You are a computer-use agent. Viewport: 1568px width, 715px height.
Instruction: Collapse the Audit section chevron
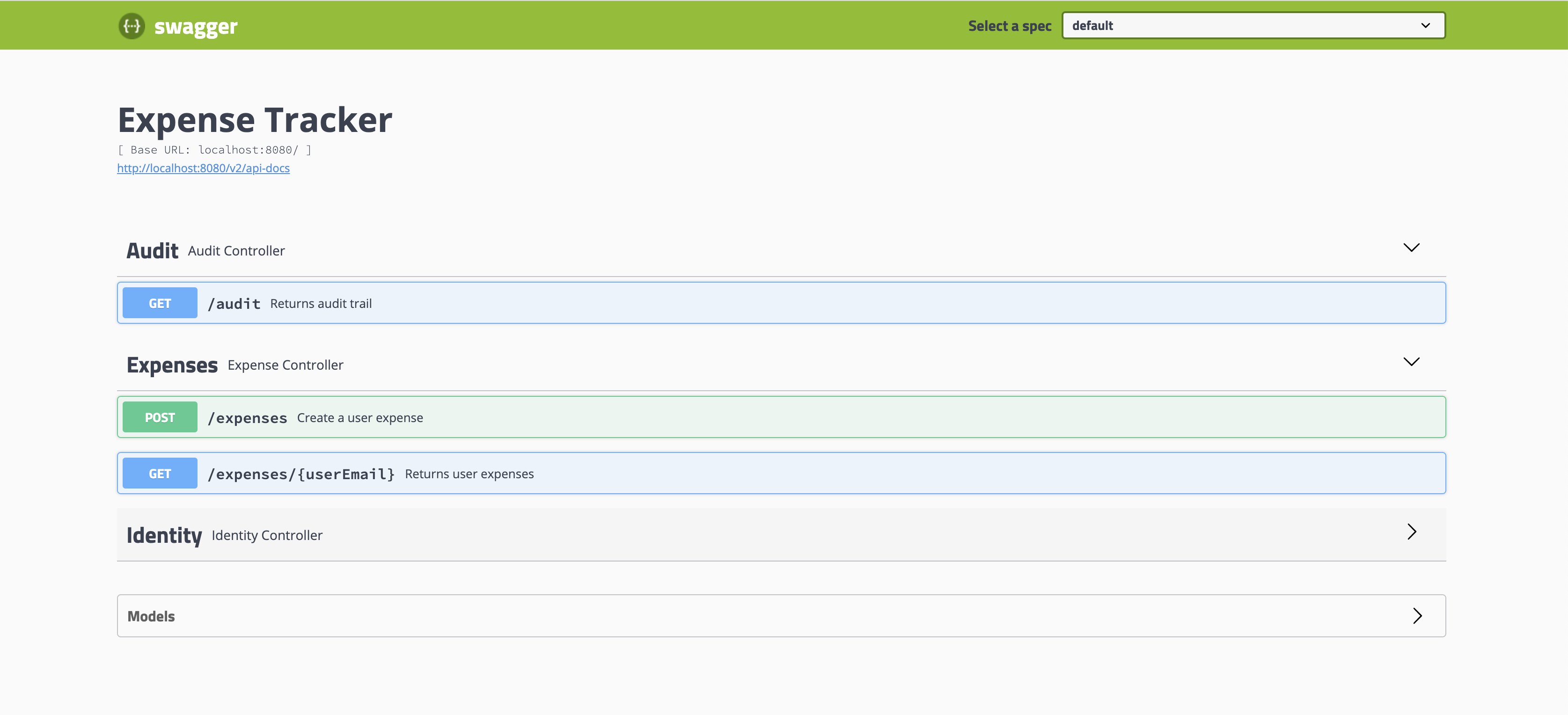pos(1411,247)
